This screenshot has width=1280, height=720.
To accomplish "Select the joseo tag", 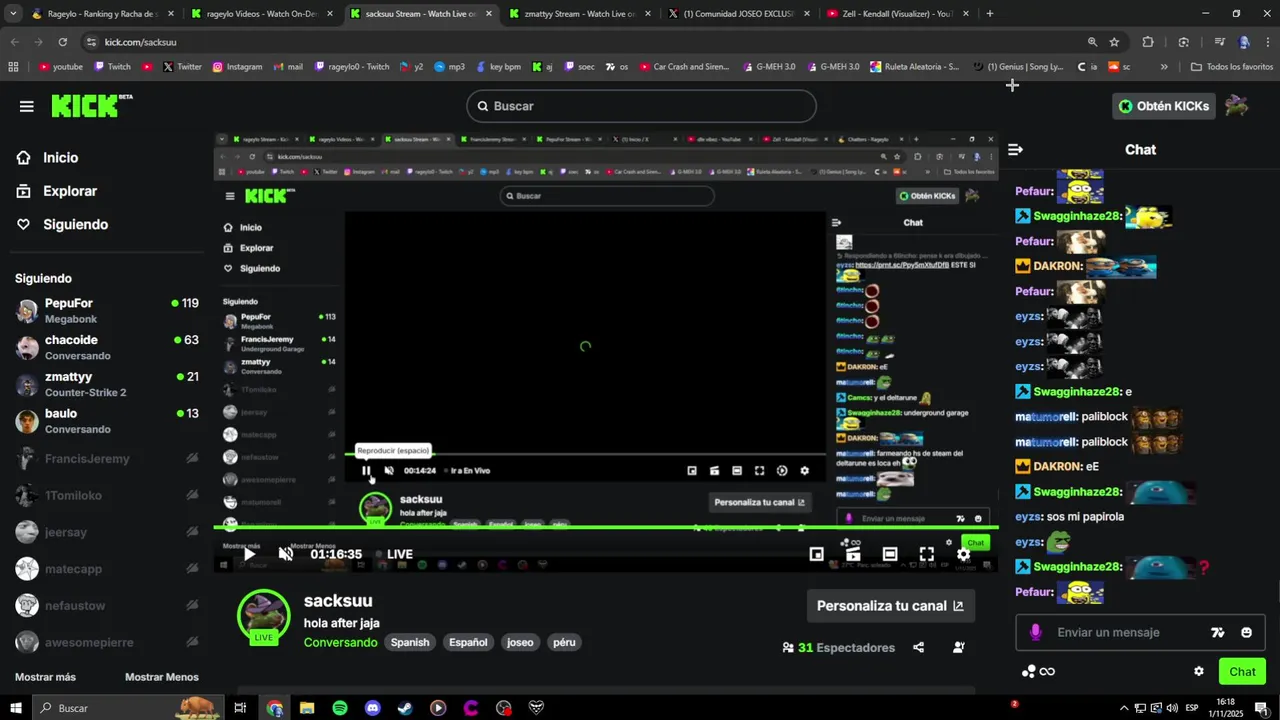I will coord(520,642).
